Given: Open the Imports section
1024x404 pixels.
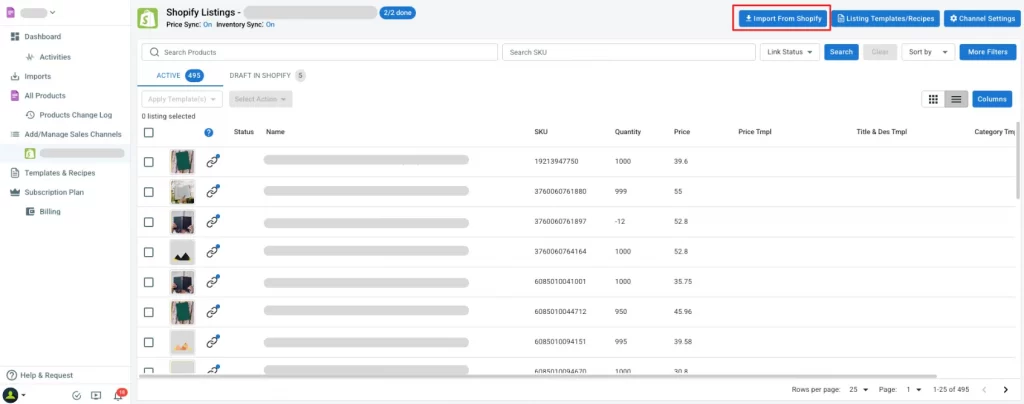Looking at the screenshot, I should (x=37, y=76).
